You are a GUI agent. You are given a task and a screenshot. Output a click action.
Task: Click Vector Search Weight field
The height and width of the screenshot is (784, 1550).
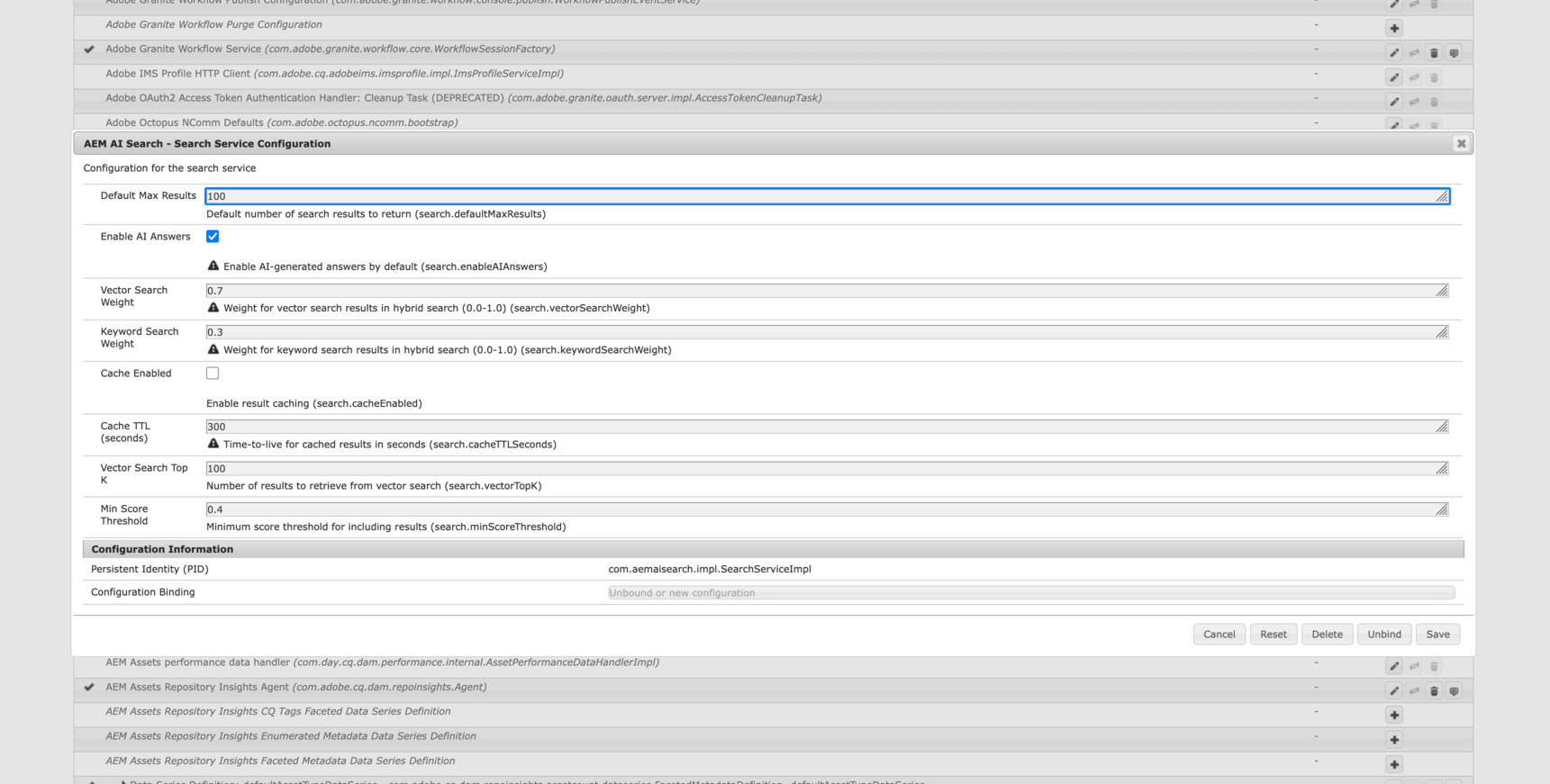pos(827,291)
